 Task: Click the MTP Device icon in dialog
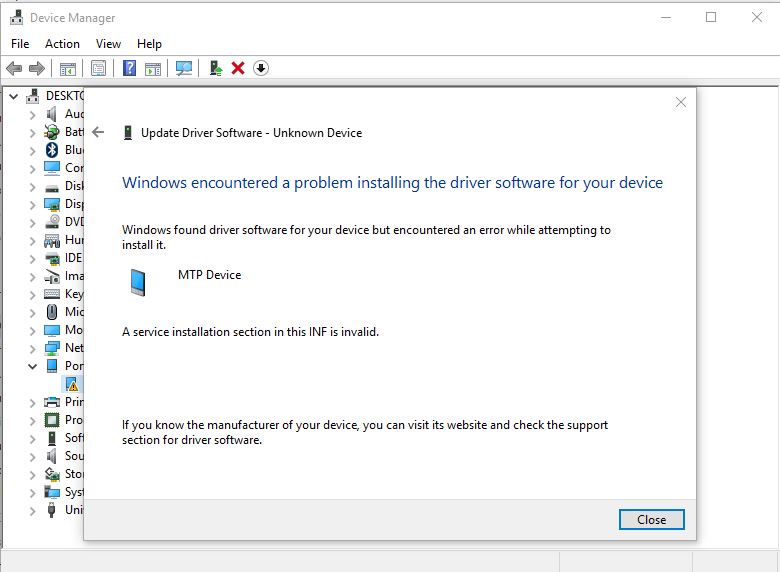click(138, 282)
